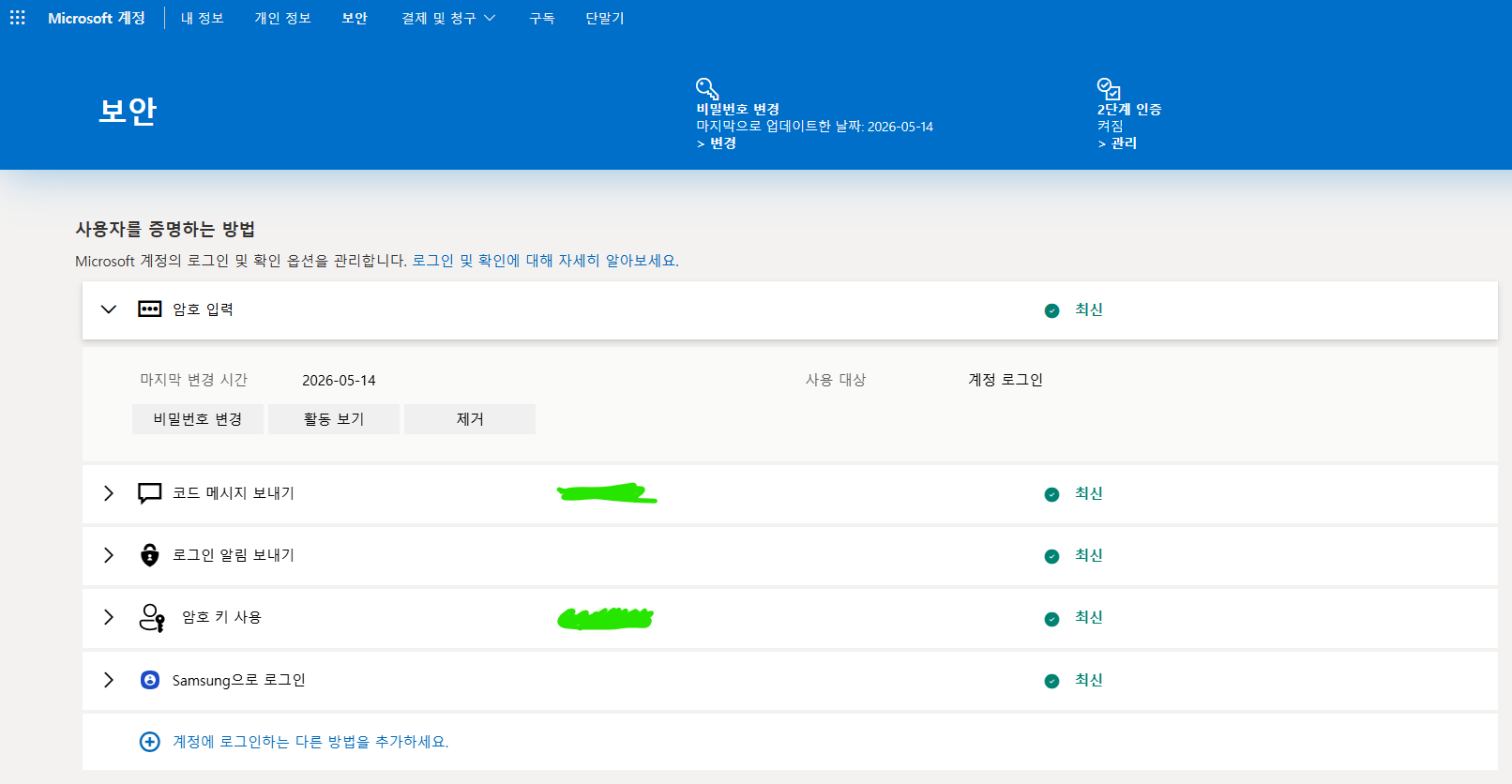This screenshot has width=1512, height=784.
Task: Click 최신 status in 암호 키 사용 row
Action: pos(1089,617)
